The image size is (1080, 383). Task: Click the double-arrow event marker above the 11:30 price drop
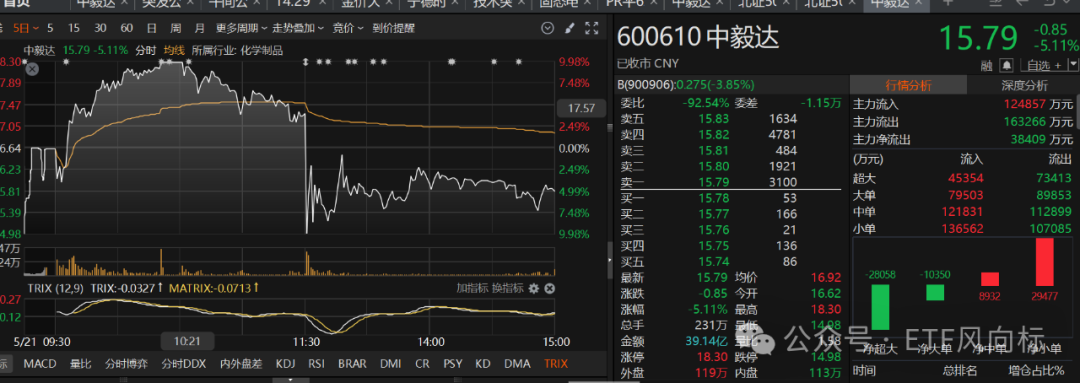pos(305,62)
